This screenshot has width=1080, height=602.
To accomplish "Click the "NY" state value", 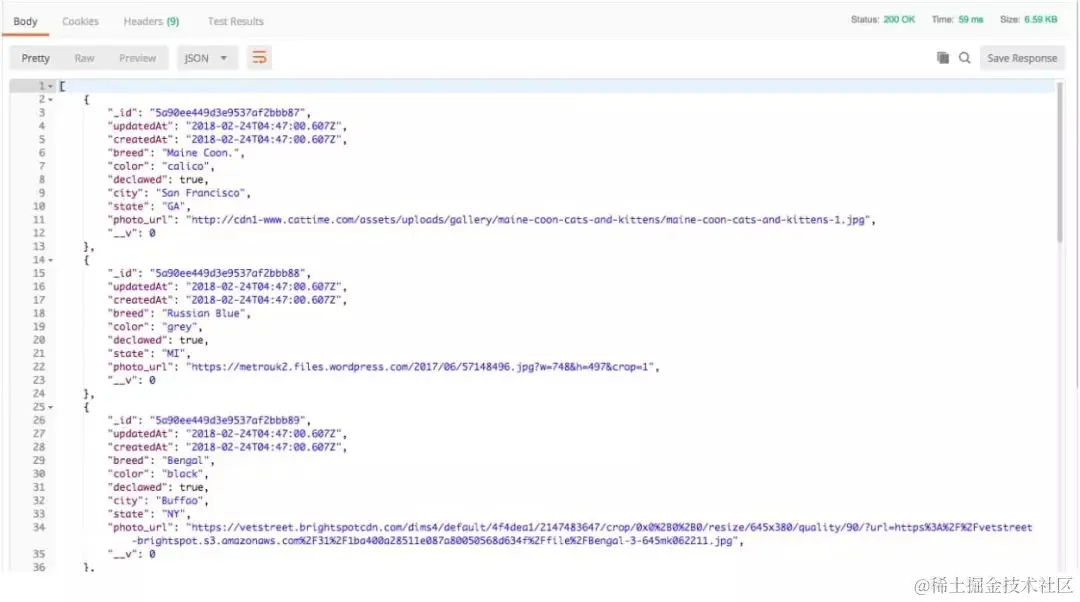I will (174, 514).
